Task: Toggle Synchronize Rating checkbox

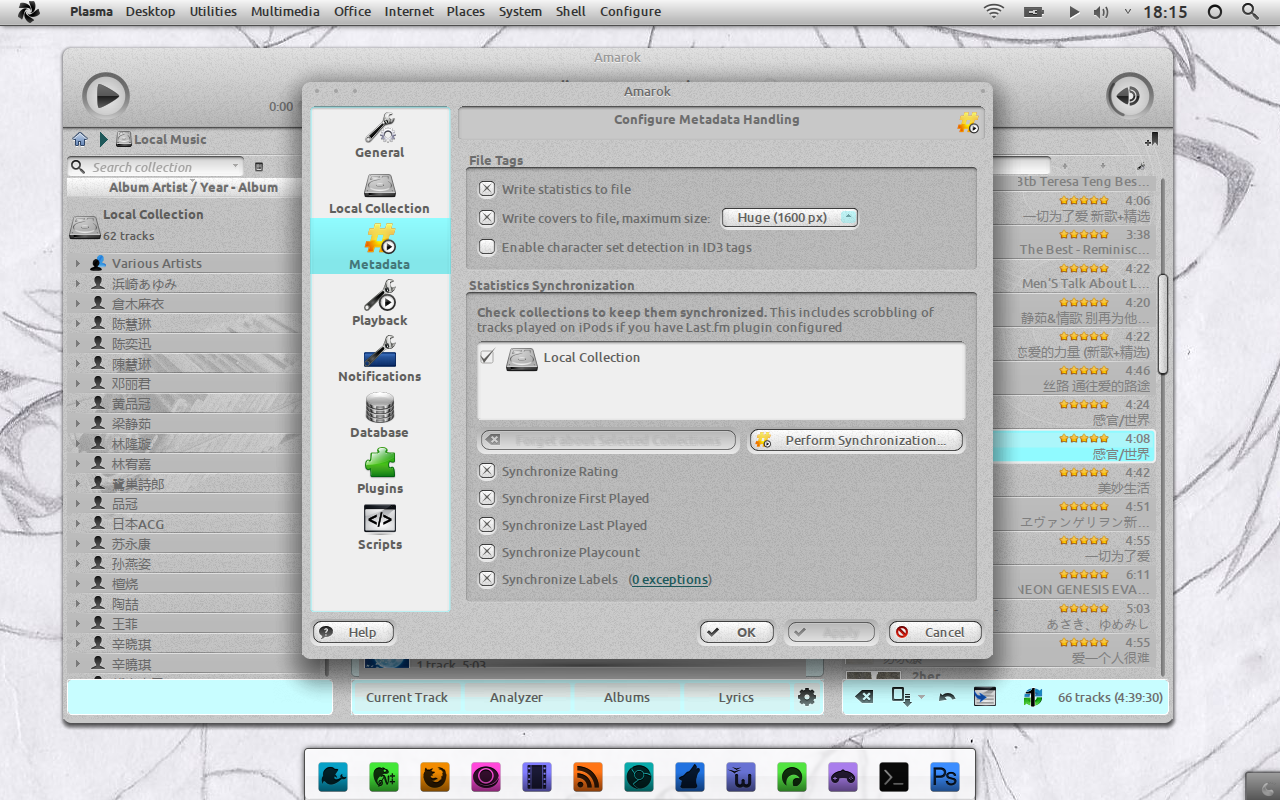Action: (x=487, y=471)
